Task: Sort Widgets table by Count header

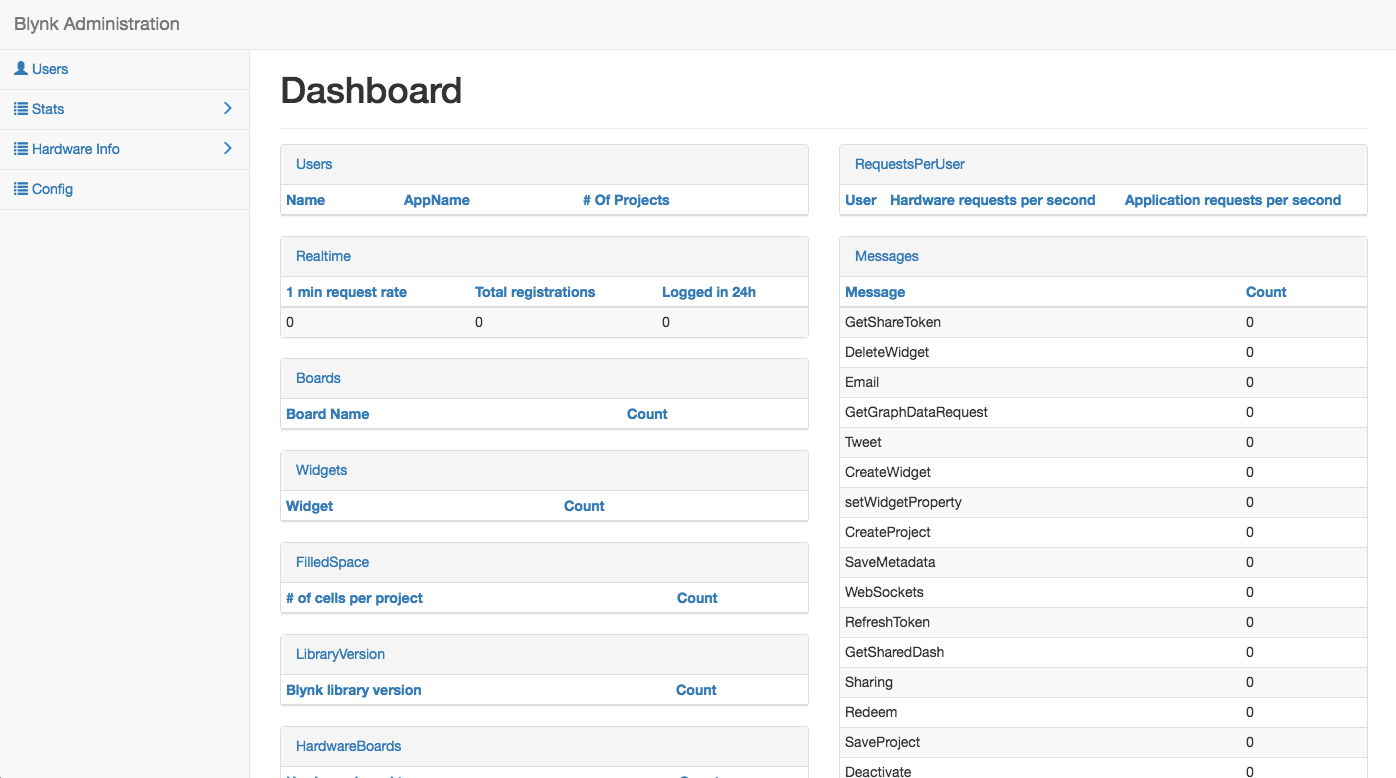Action: pyautogui.click(x=584, y=506)
